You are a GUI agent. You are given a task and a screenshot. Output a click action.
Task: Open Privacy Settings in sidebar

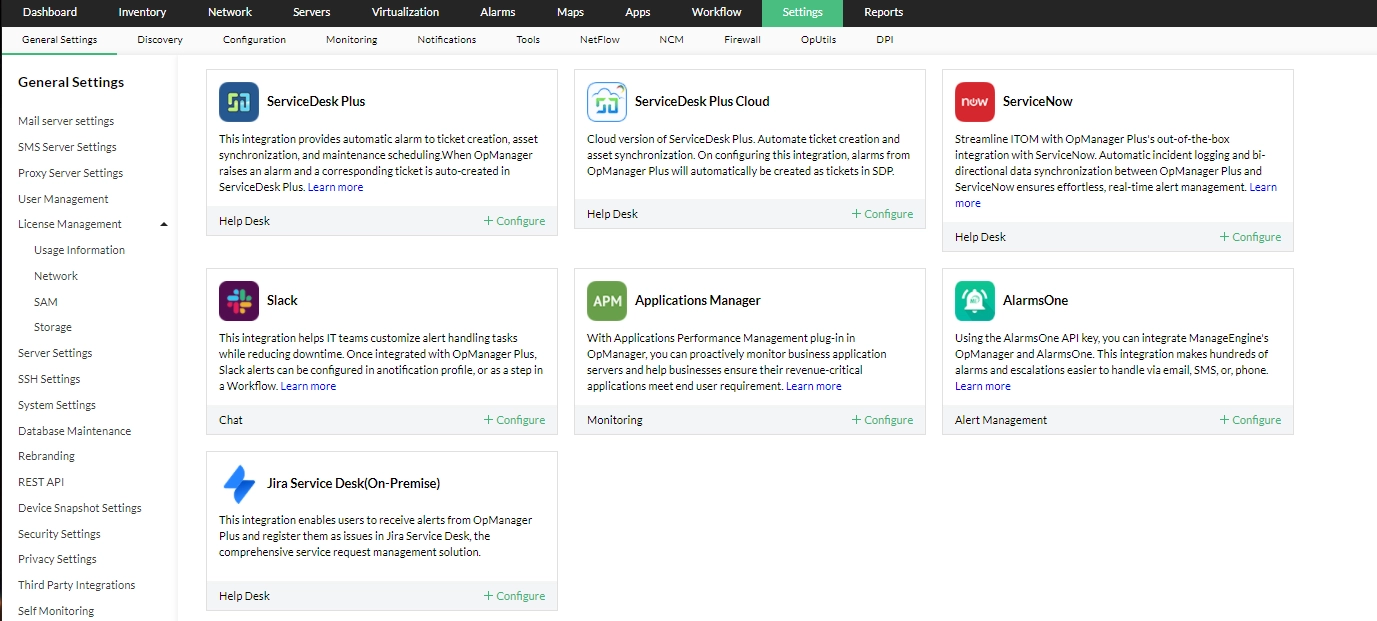[57, 559]
